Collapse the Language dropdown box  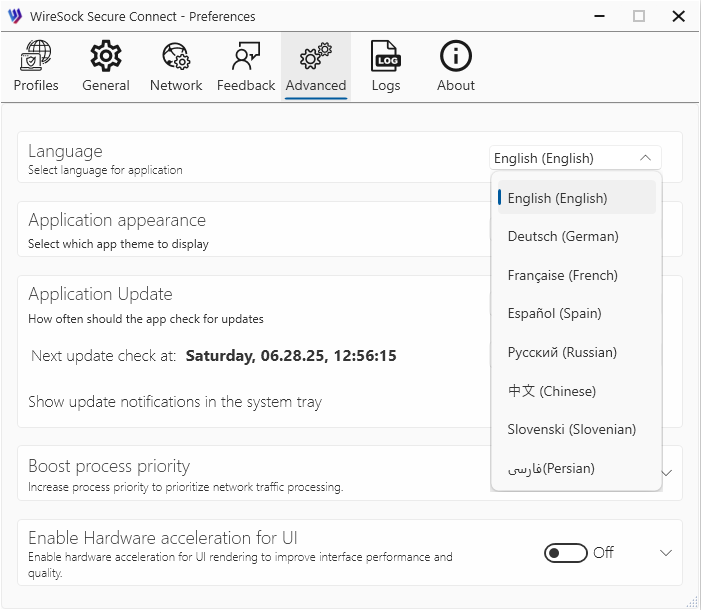[575, 158]
